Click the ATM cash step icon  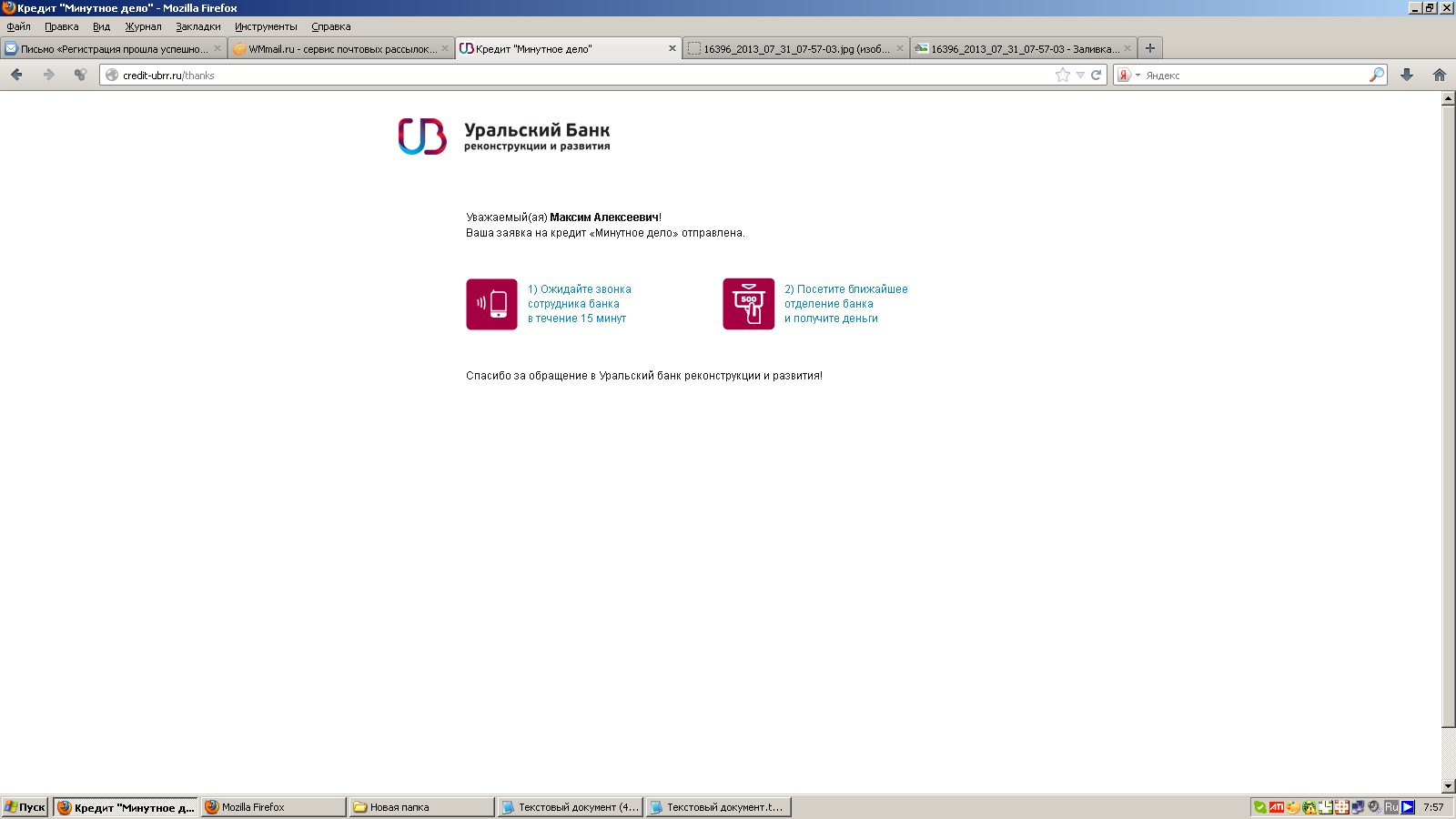[x=748, y=304]
